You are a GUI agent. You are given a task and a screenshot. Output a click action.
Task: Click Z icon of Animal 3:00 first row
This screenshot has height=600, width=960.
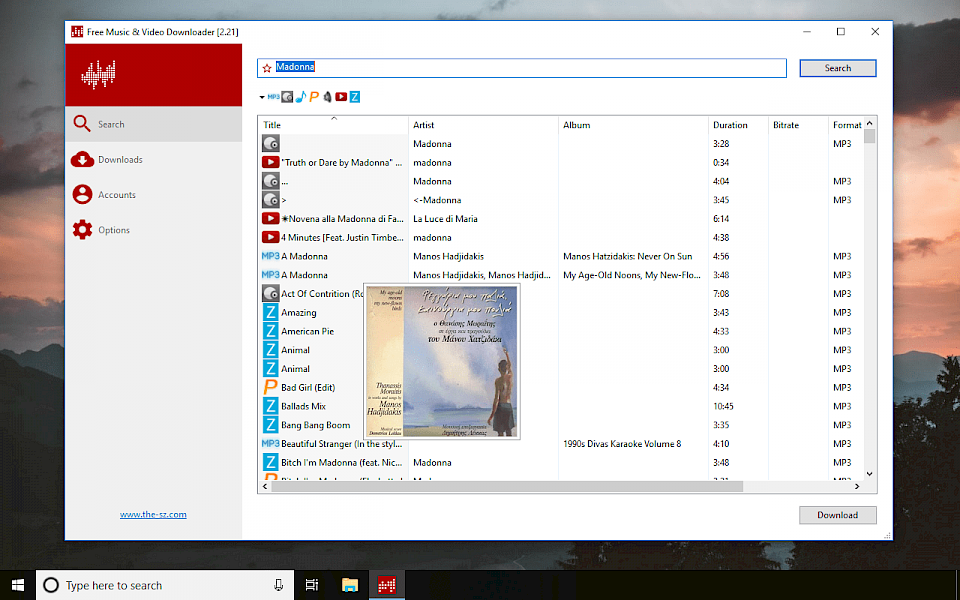coord(271,350)
